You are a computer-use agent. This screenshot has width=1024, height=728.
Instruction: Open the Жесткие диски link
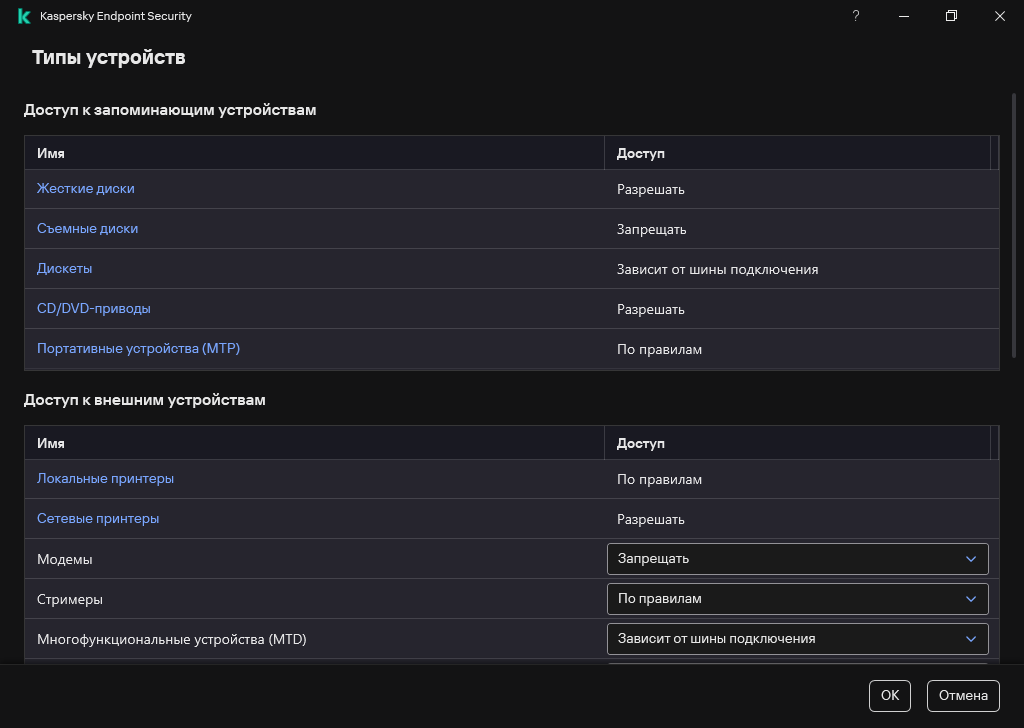pos(86,189)
